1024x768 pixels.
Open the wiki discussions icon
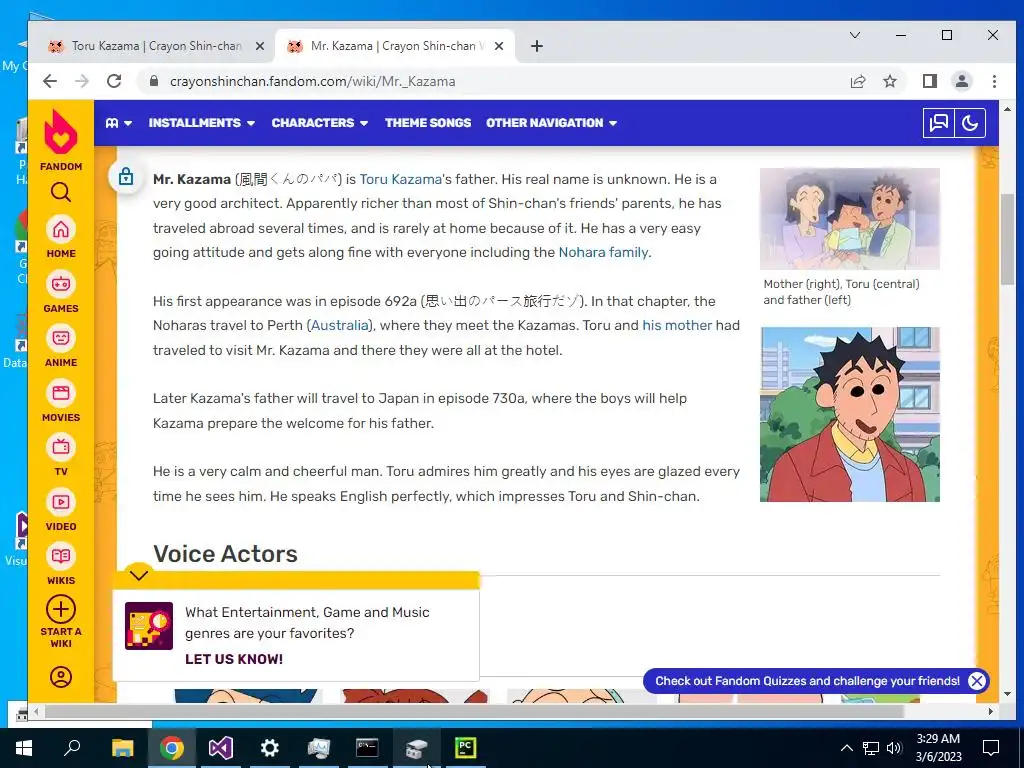coord(938,123)
